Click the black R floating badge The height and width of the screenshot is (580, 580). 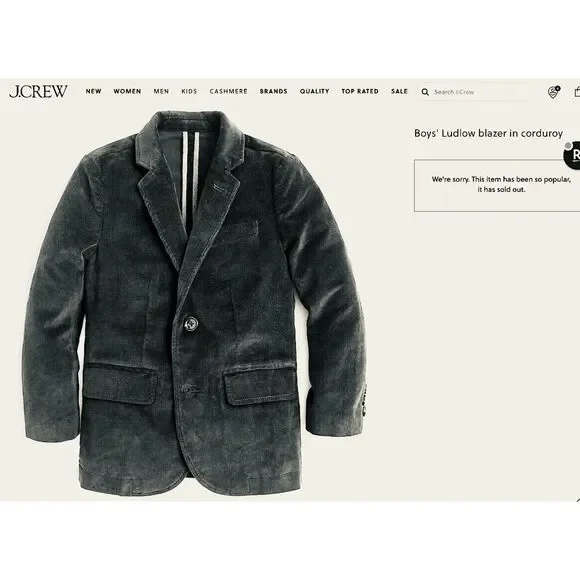573,155
